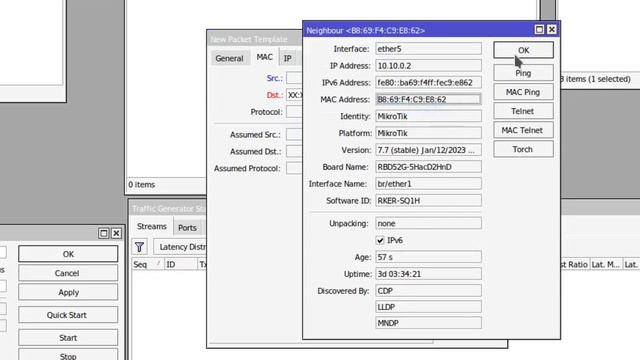Viewport: 640px width, 360px height.
Task: Click the Ping button
Action: click(x=523, y=73)
